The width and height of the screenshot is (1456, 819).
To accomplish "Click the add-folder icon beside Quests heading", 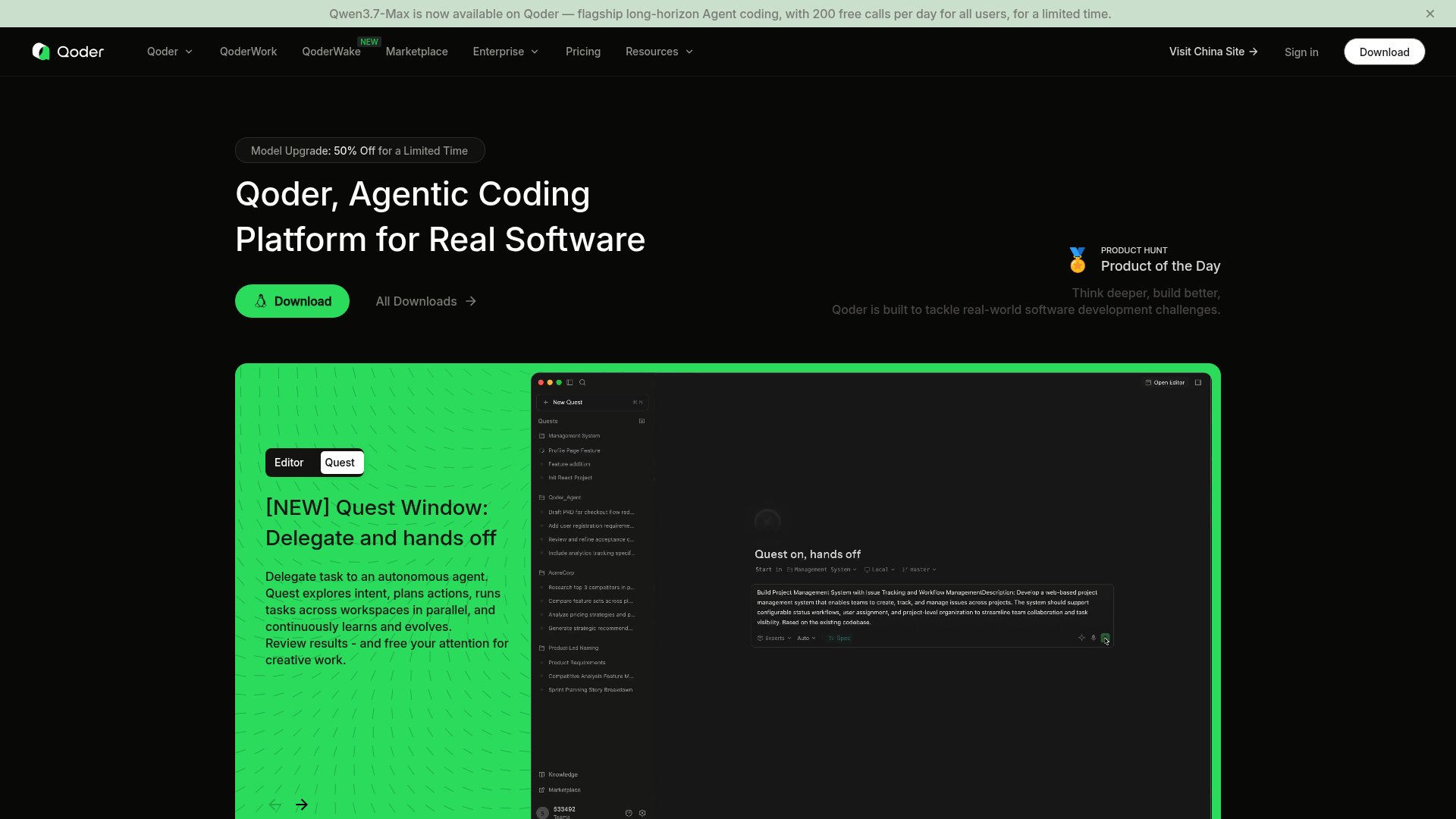I will [x=642, y=422].
